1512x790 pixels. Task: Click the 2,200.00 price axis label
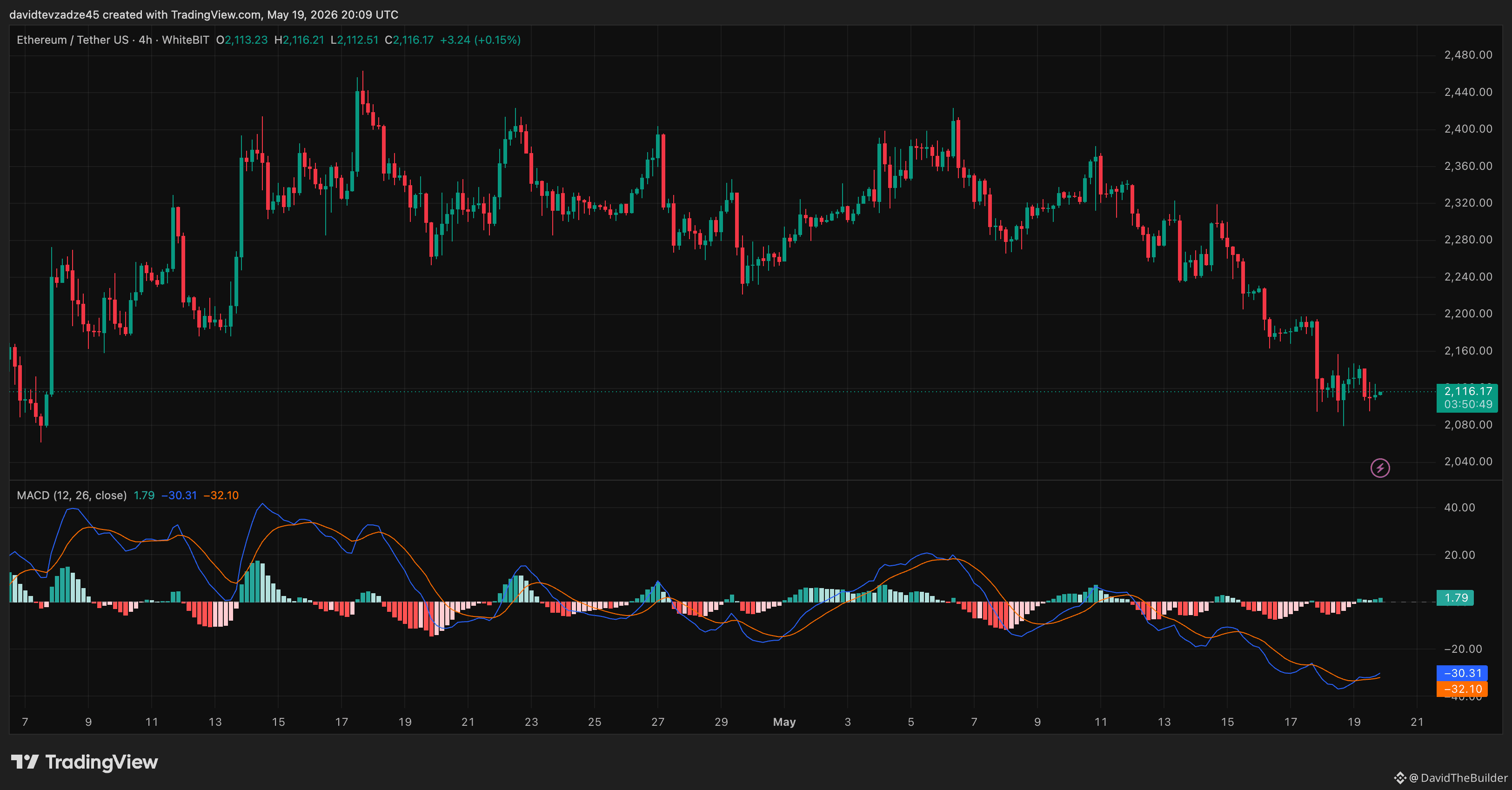coord(1468,314)
